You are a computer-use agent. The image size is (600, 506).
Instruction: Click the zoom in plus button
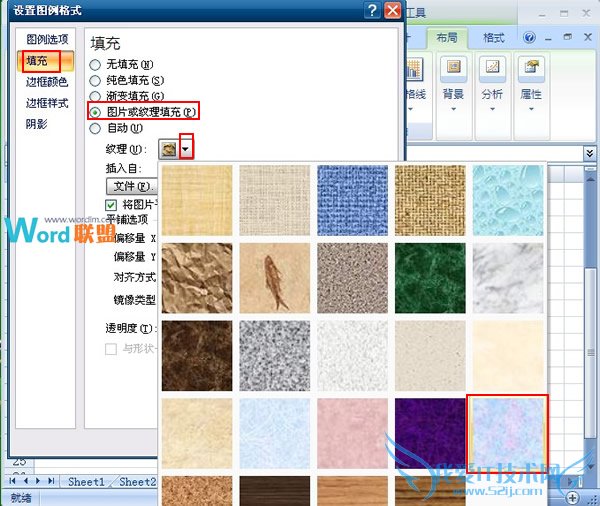(572, 498)
